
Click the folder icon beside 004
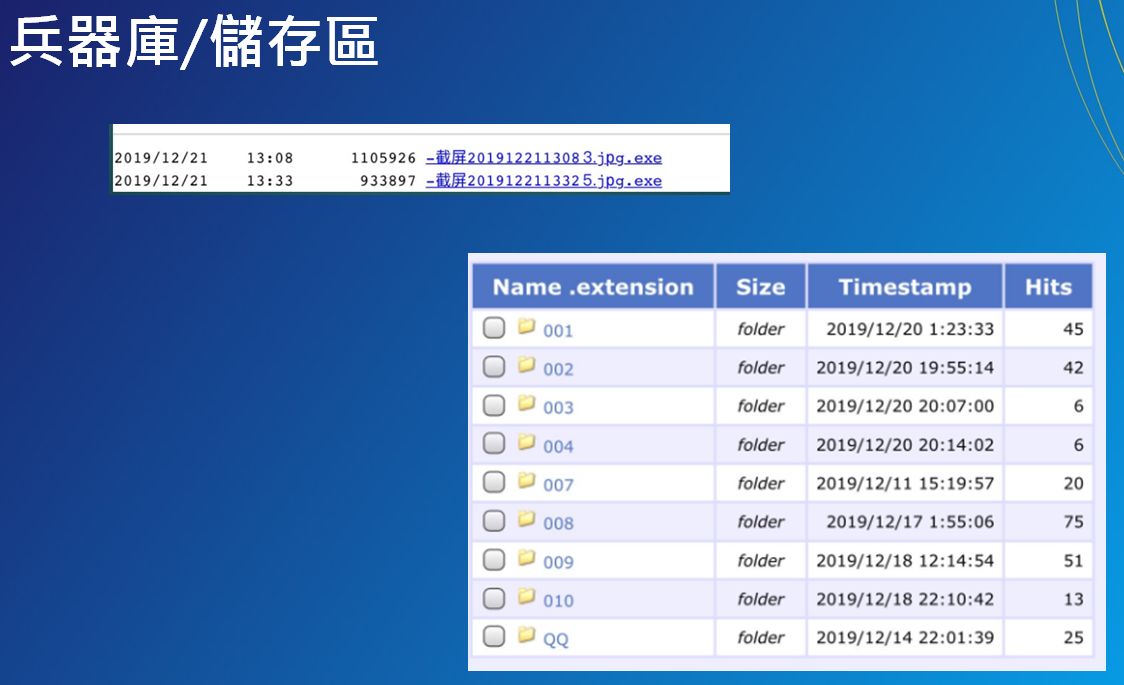click(527, 442)
